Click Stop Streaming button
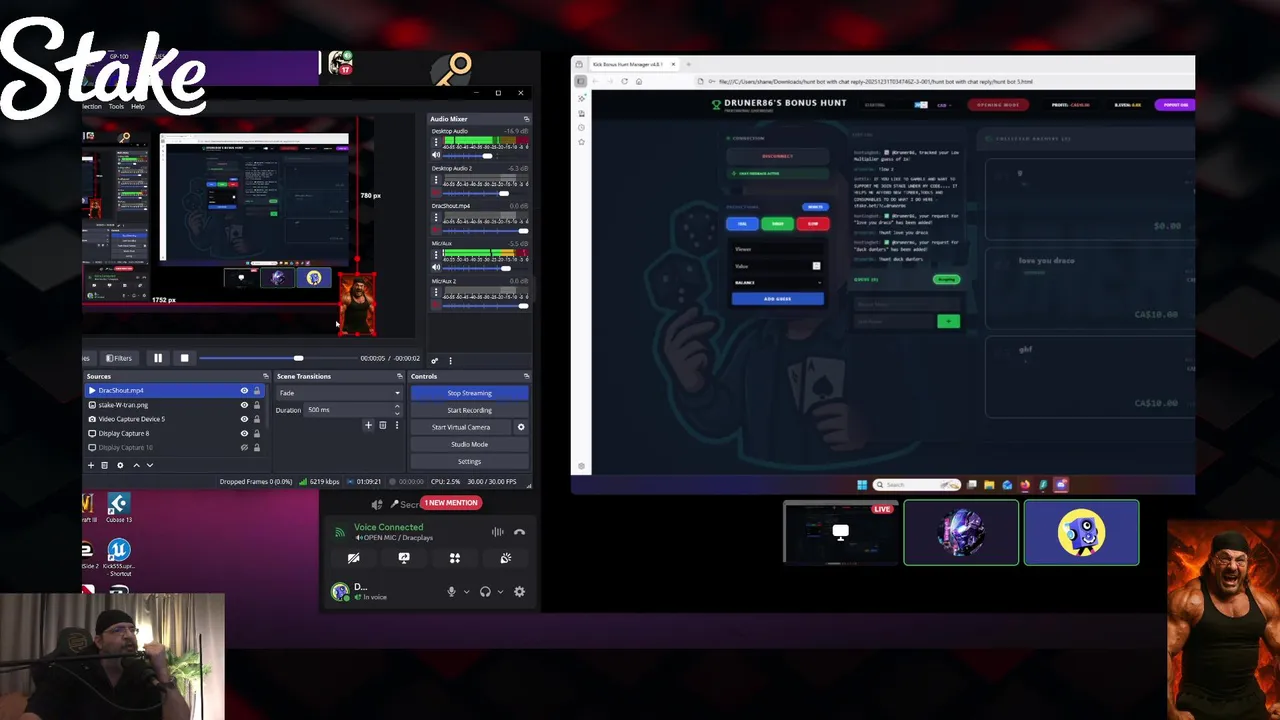 point(469,393)
